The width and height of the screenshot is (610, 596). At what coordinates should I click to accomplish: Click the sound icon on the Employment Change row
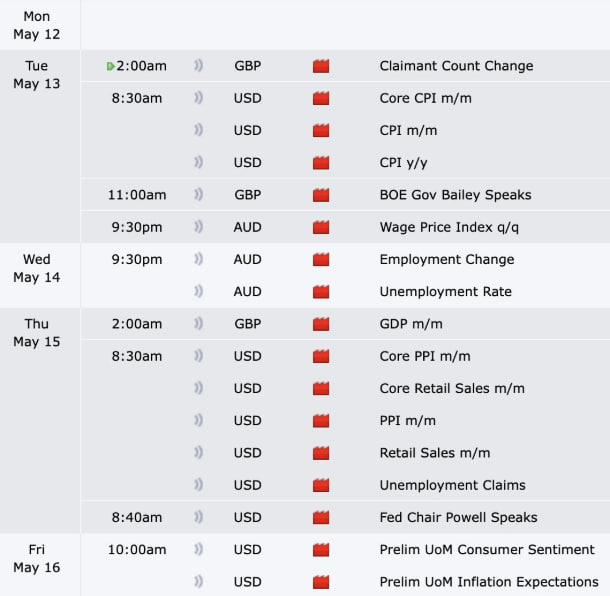(198, 259)
